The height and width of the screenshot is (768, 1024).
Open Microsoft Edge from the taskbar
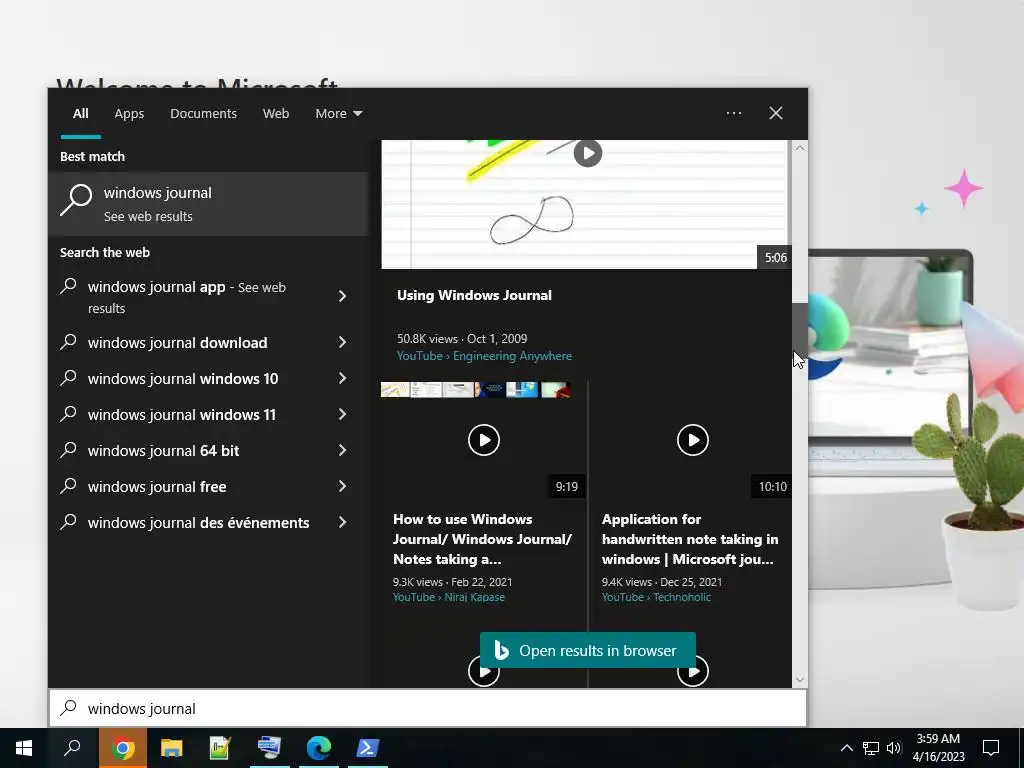click(x=318, y=748)
